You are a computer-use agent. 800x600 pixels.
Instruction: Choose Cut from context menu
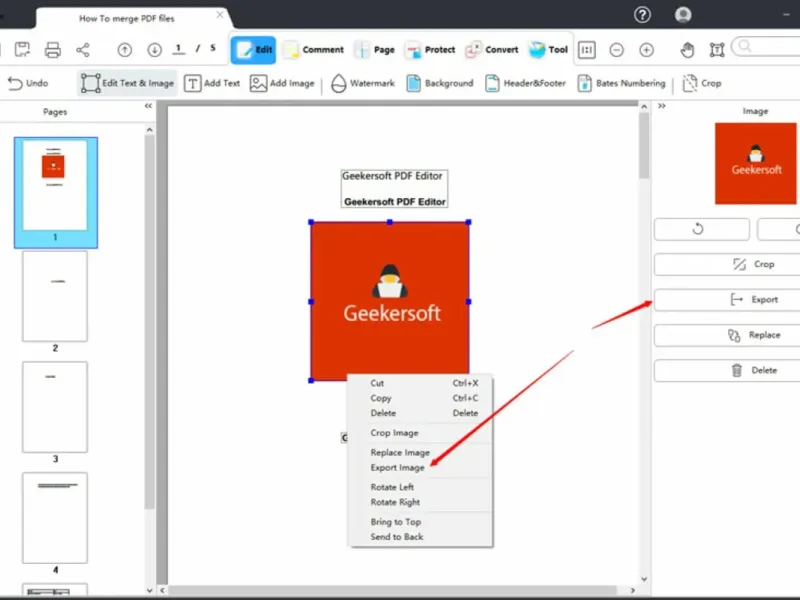420,383
